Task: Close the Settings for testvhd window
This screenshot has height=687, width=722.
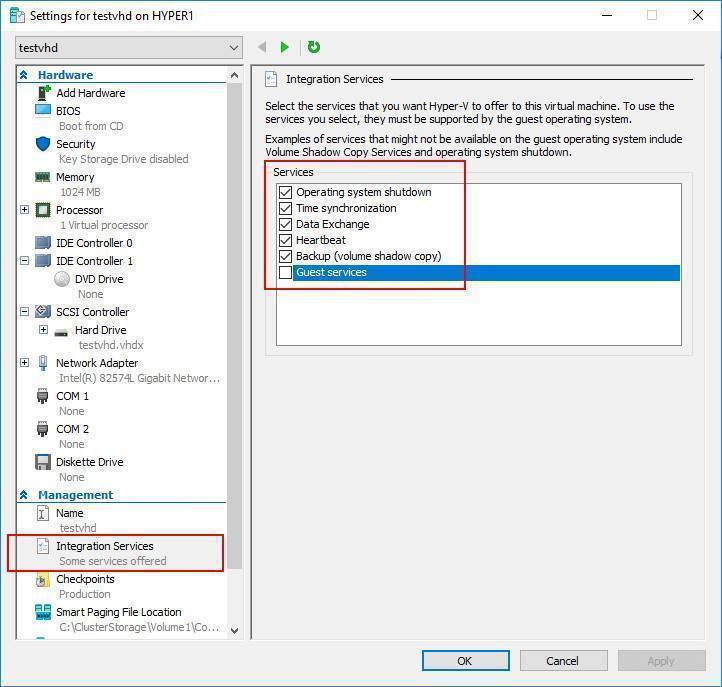Action: (x=698, y=15)
